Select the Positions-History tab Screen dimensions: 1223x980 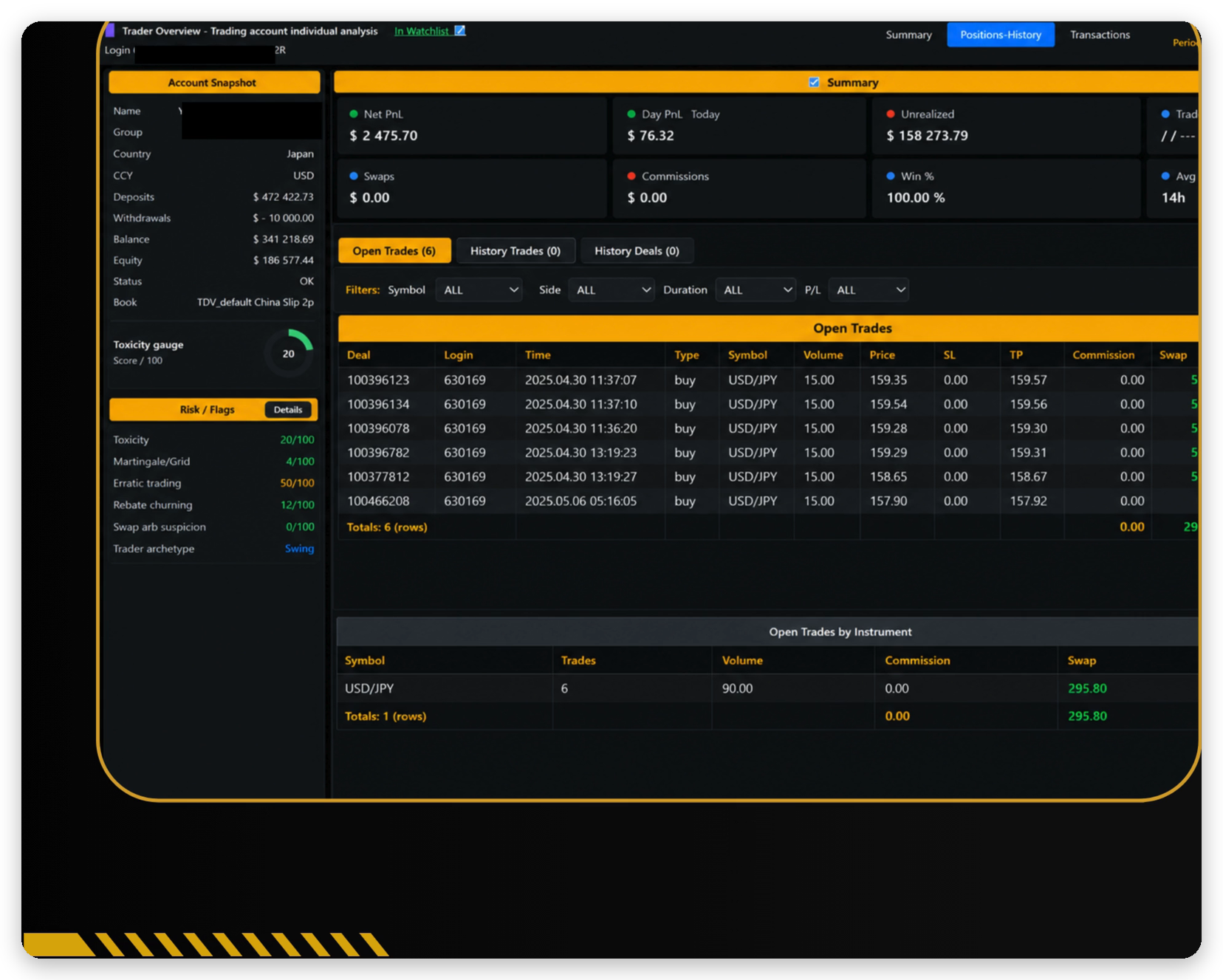point(1001,35)
